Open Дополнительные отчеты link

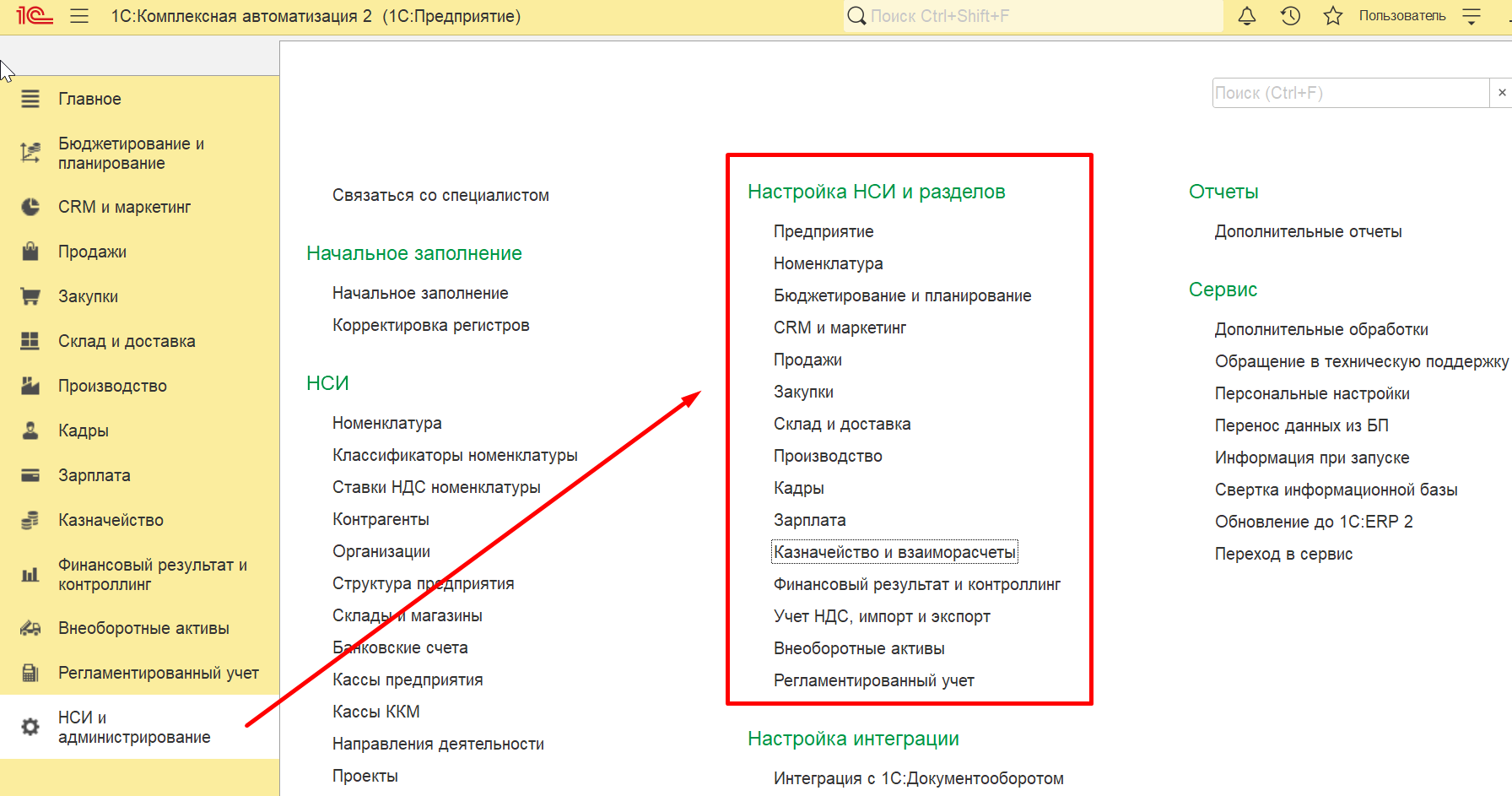point(1308,231)
